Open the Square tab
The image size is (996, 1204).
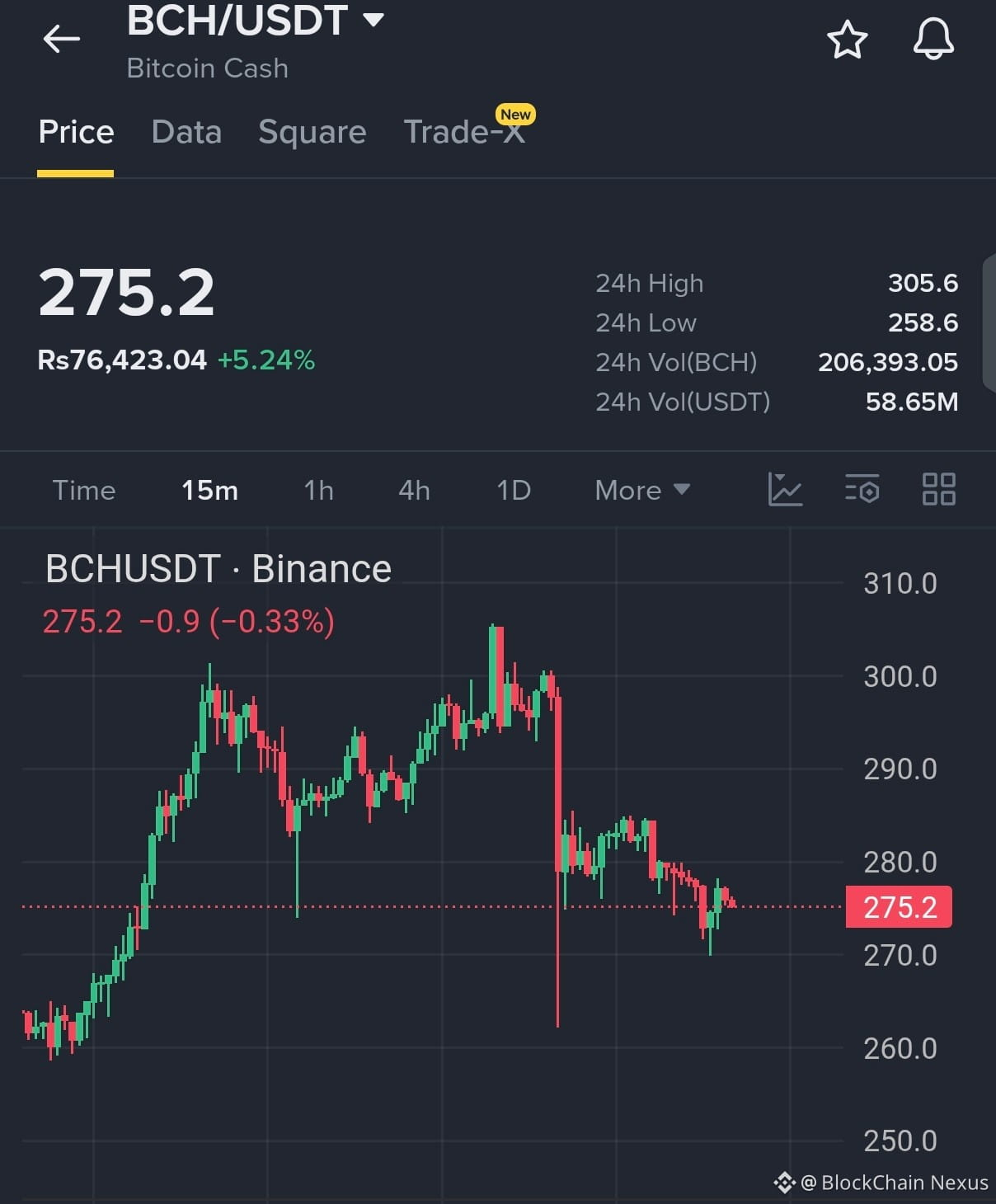point(312,132)
